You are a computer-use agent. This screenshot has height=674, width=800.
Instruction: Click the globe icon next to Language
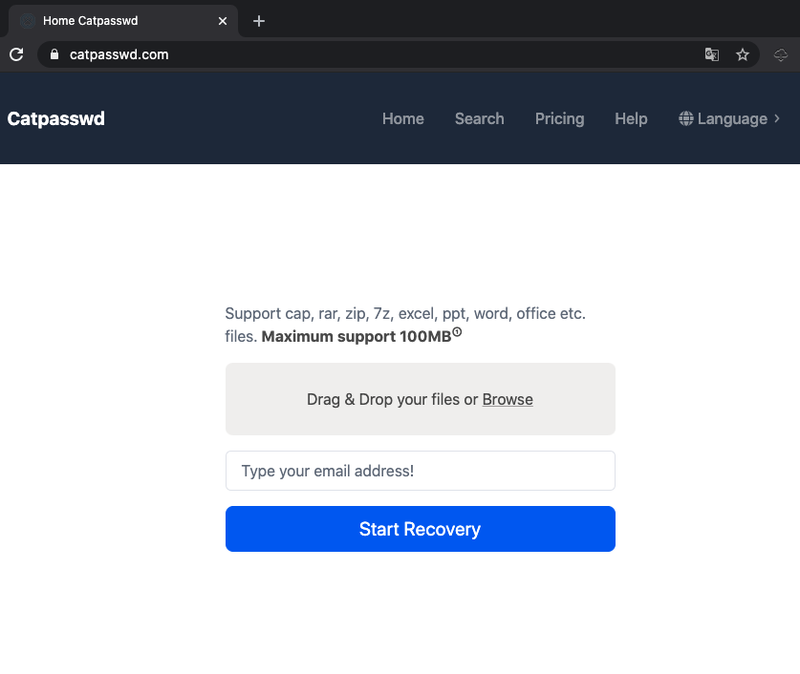686,119
